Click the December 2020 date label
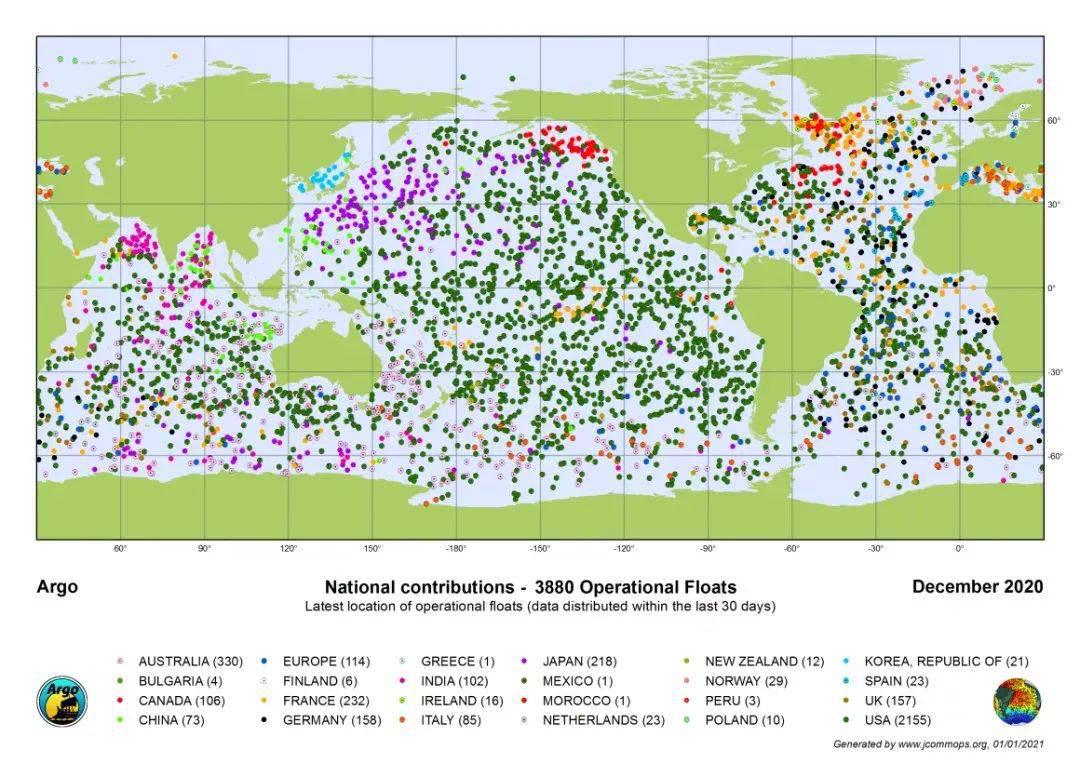1080x763 pixels. click(x=977, y=587)
